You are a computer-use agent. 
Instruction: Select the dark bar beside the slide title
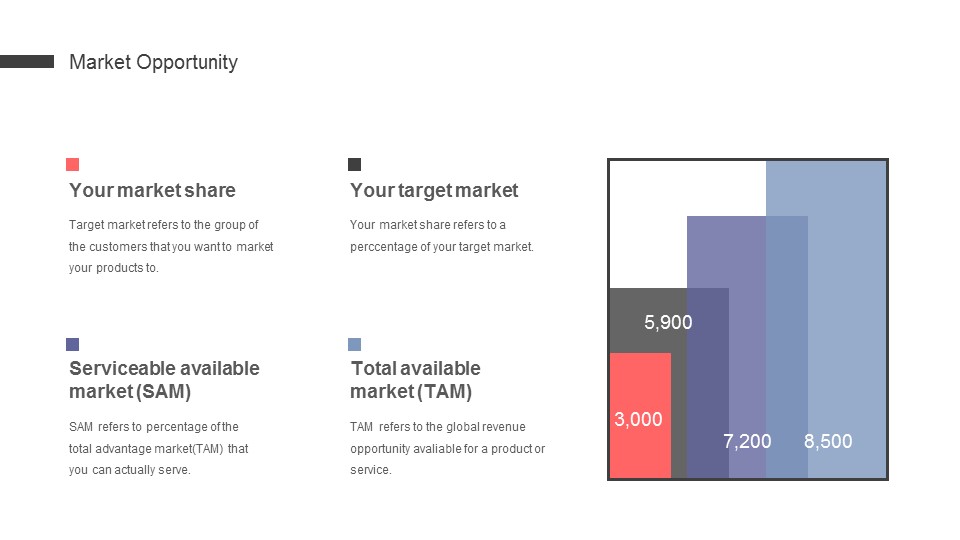tap(27, 62)
